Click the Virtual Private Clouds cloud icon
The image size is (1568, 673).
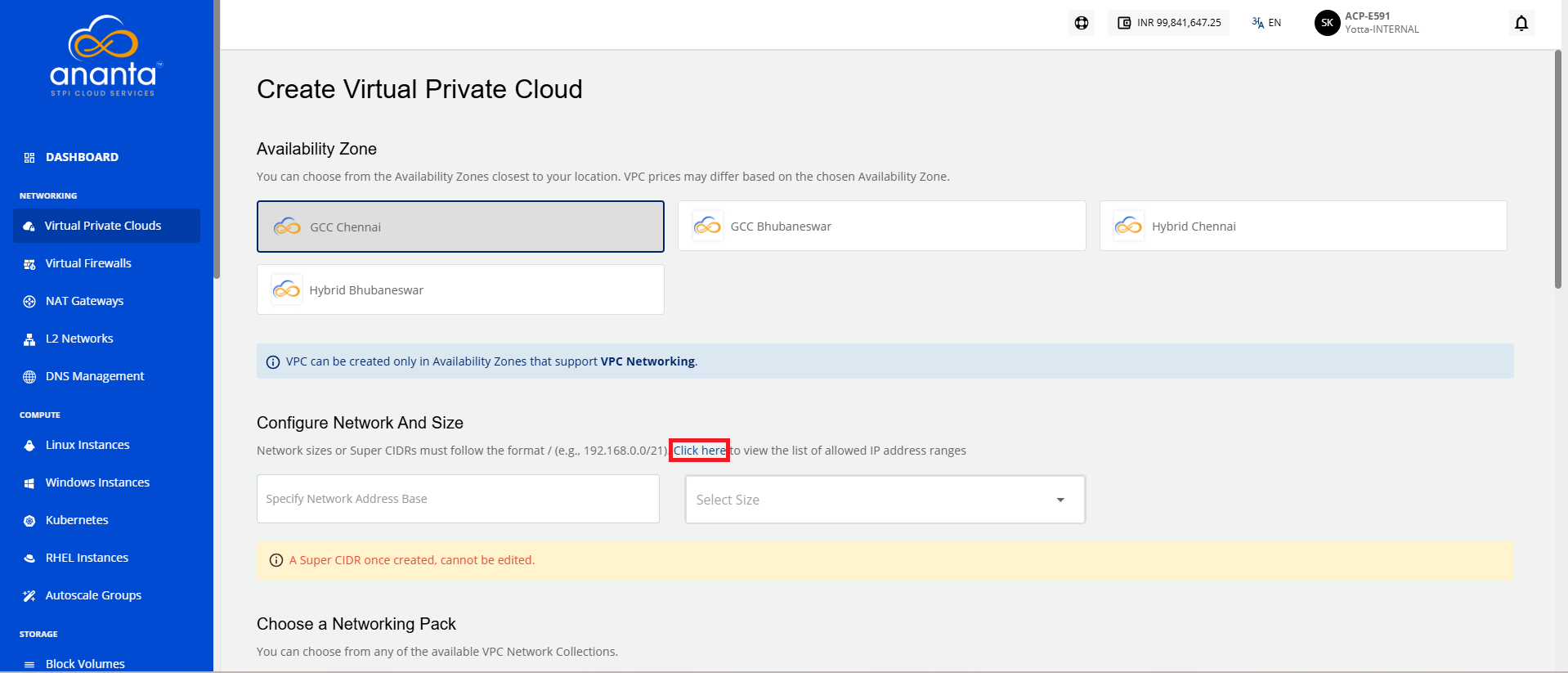point(29,227)
